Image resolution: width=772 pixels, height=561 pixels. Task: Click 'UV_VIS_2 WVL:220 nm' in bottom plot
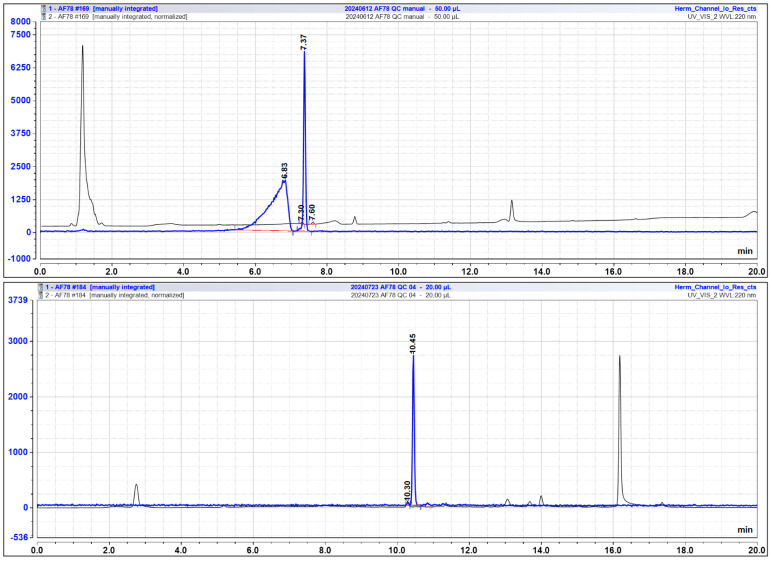click(722, 295)
